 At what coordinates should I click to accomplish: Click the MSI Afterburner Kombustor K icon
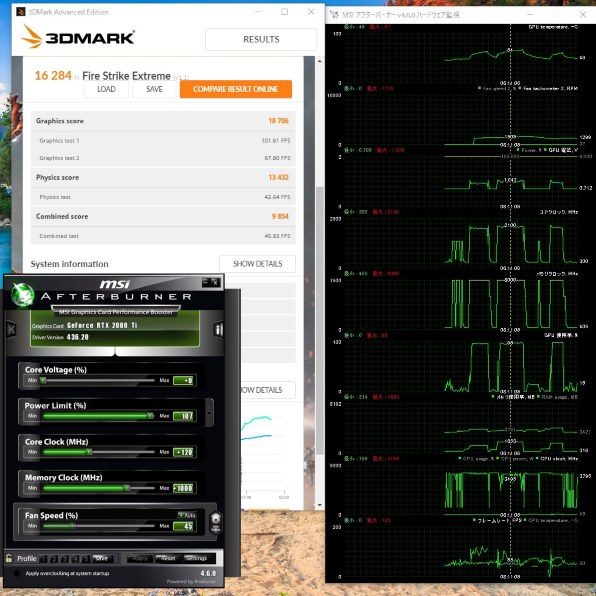coord(11,329)
